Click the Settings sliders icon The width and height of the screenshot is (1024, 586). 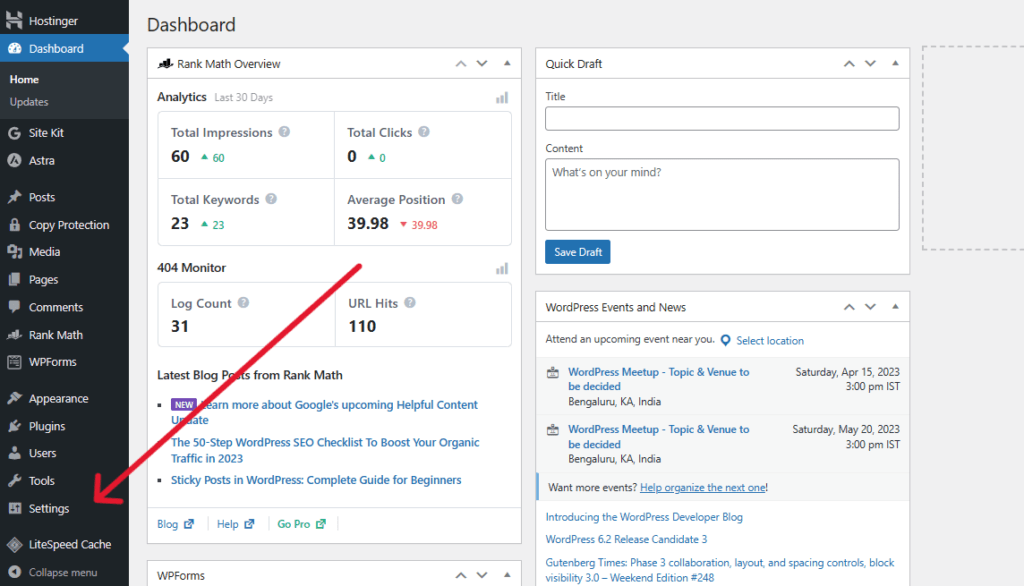click(x=14, y=508)
